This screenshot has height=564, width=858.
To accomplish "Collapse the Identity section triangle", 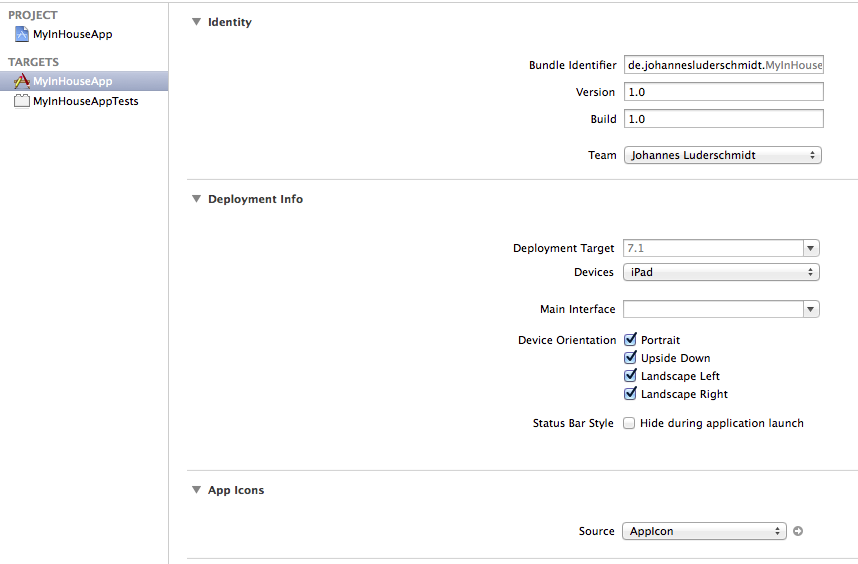I will pyautogui.click(x=196, y=22).
